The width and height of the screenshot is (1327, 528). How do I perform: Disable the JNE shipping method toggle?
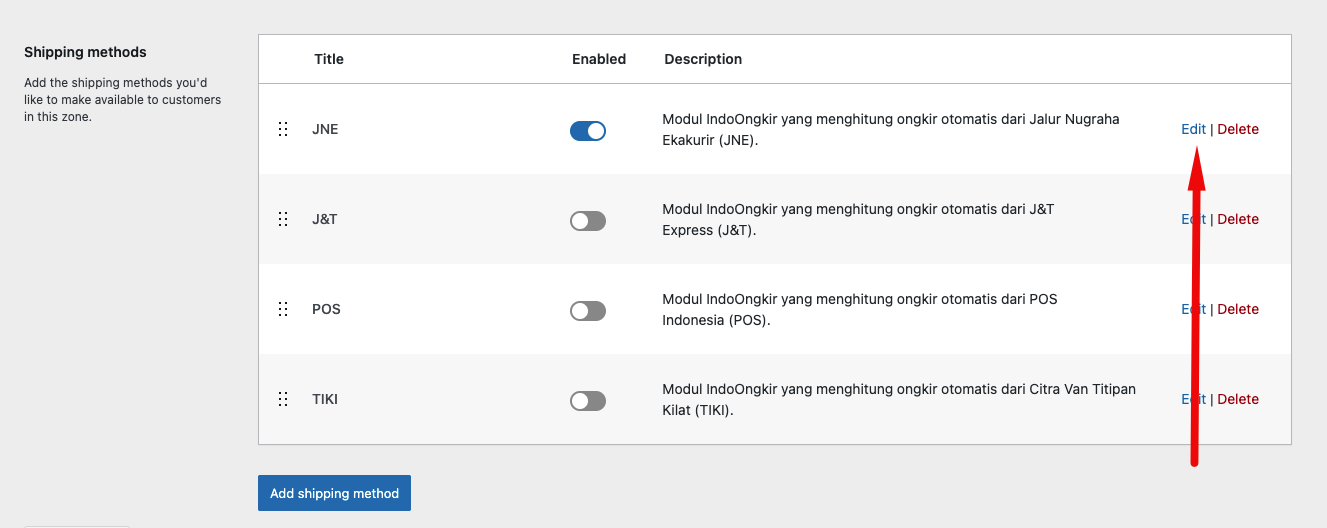click(588, 131)
